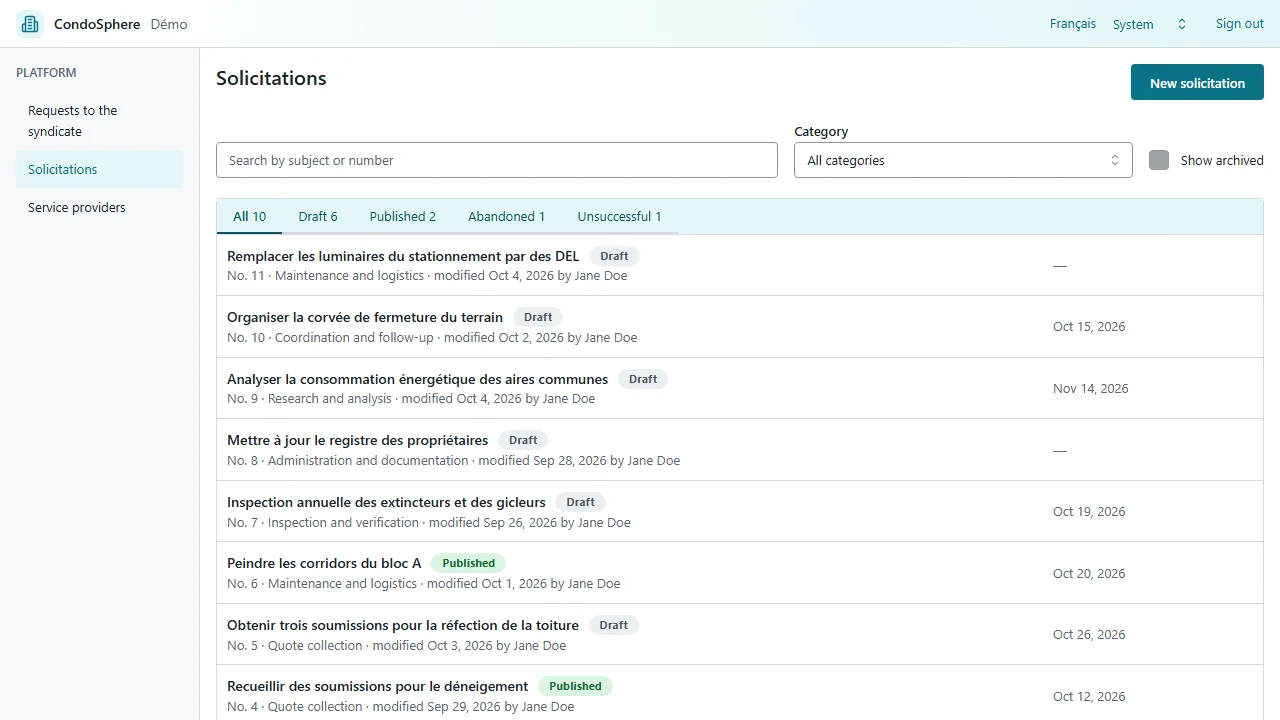This screenshot has height=720, width=1280.
Task: Open 'Analyser la consommation énergétique des aires communes'
Action: click(x=417, y=379)
